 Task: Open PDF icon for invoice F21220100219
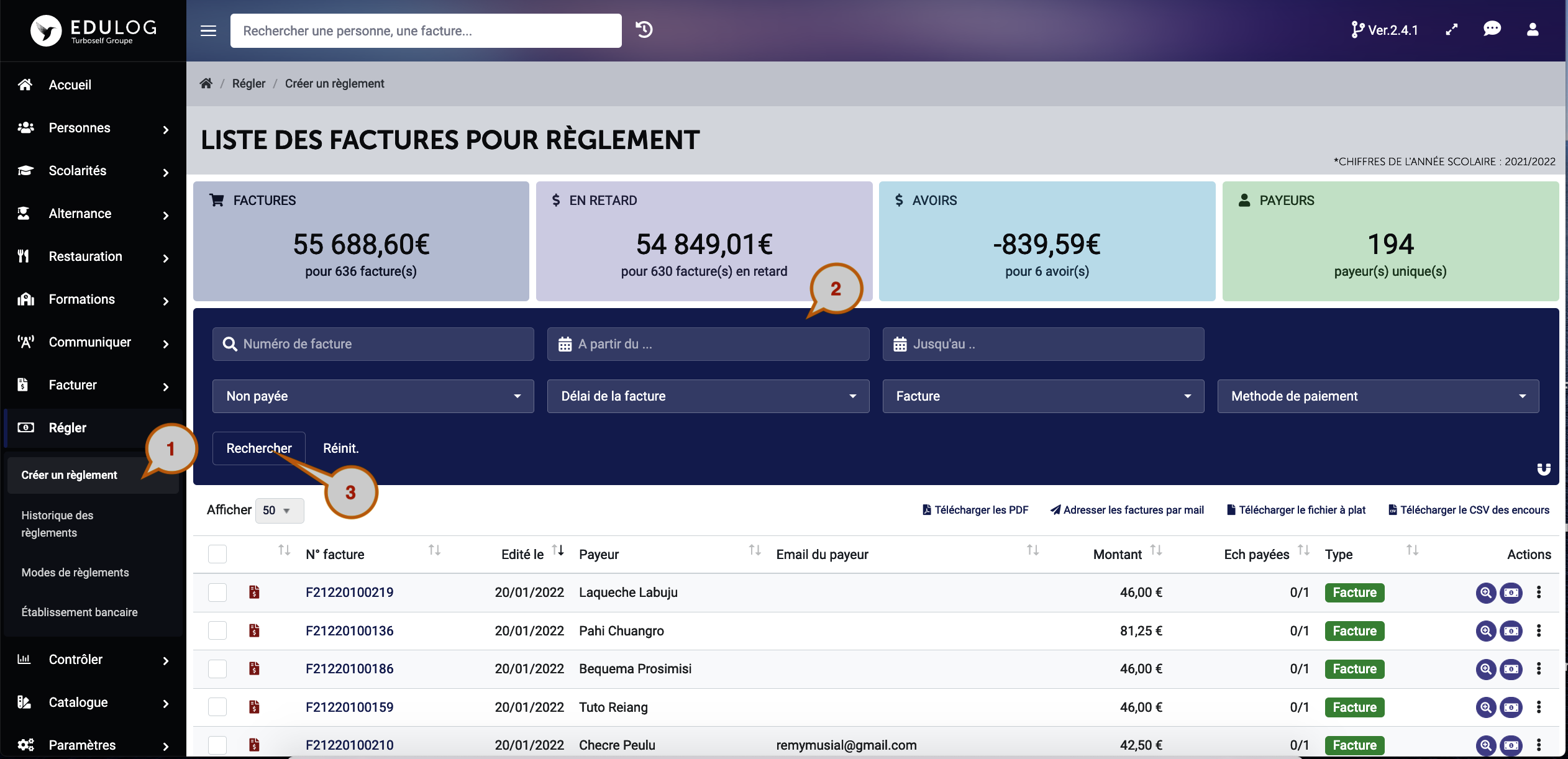tap(254, 592)
